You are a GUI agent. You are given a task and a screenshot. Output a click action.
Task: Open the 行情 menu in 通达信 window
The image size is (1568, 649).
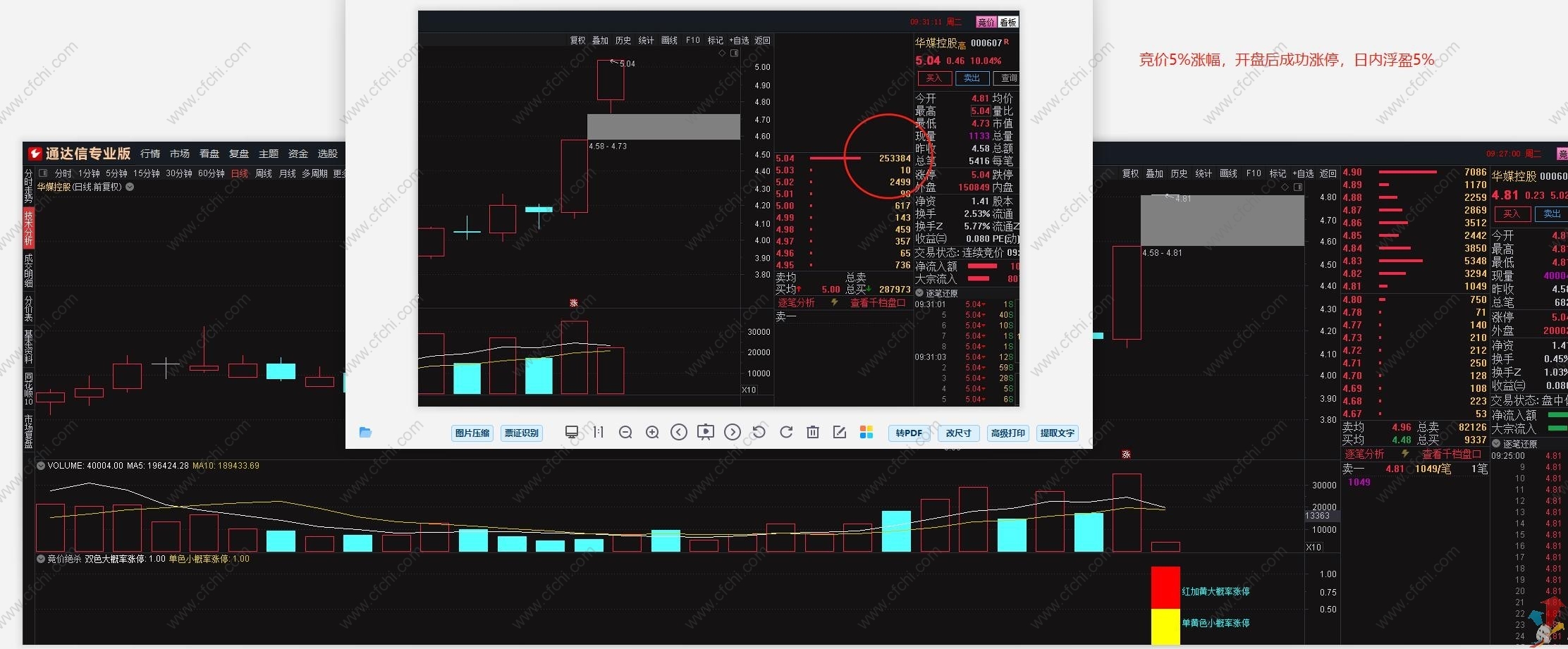tap(150, 154)
